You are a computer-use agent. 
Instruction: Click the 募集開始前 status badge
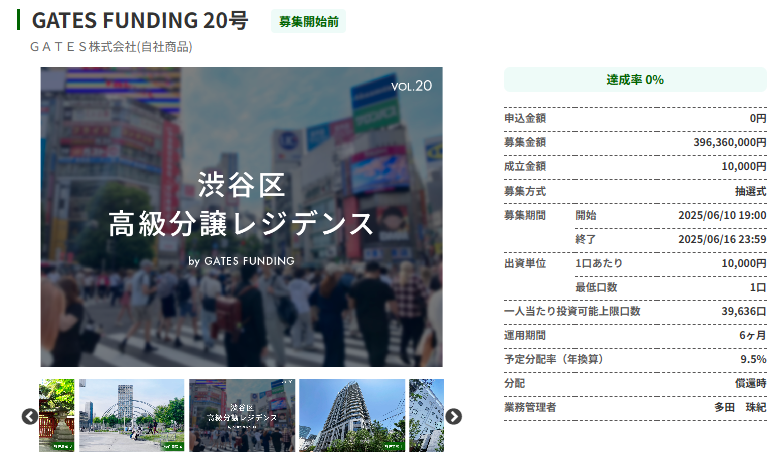click(308, 22)
